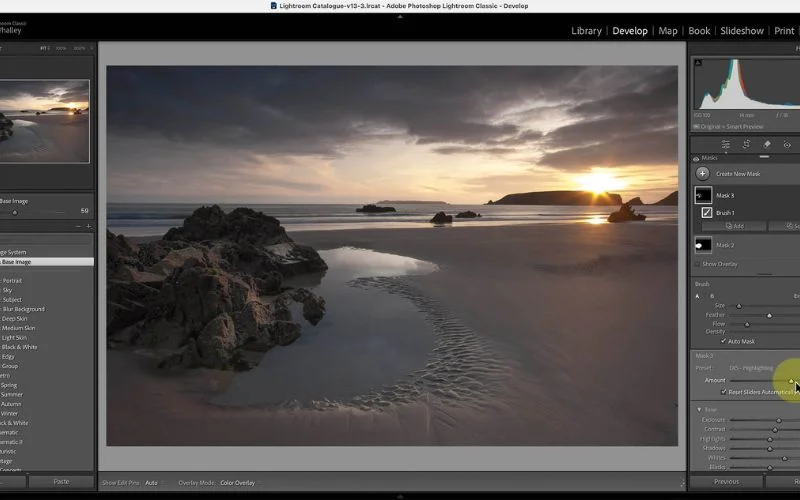Select the Brush 1 component icon
Viewport: 800px width, 500px height.
[707, 213]
